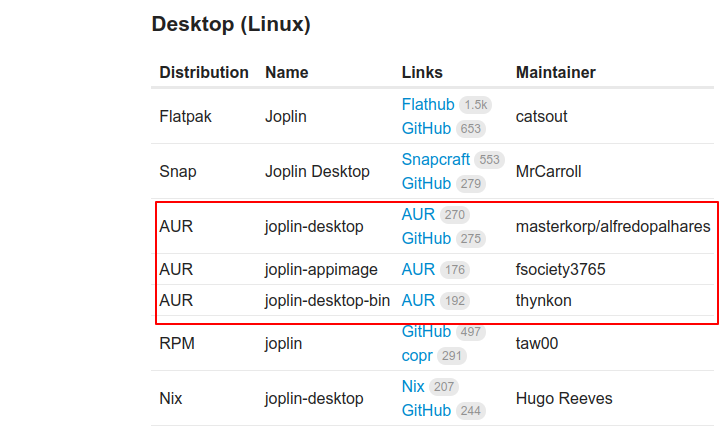Click the Joplin Desktop name cell
Screen dimensions: 721x433
[x=317, y=172]
